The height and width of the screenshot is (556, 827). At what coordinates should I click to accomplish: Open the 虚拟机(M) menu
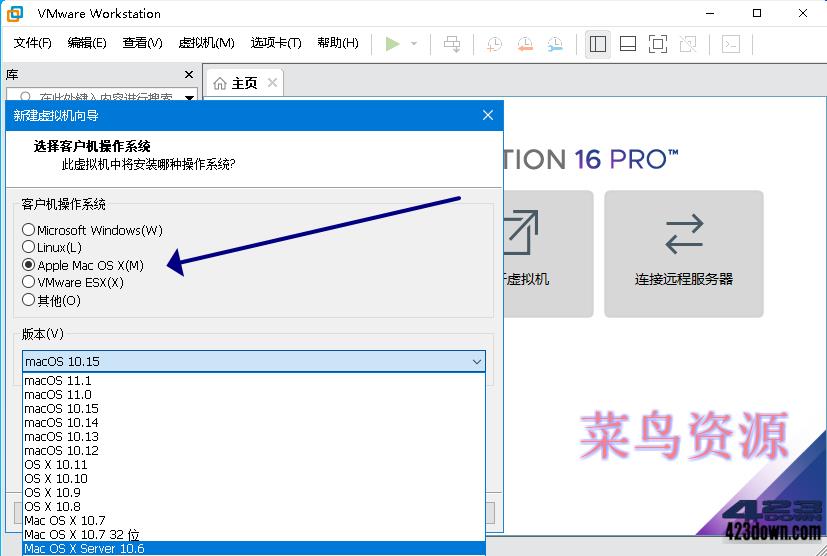tap(206, 43)
